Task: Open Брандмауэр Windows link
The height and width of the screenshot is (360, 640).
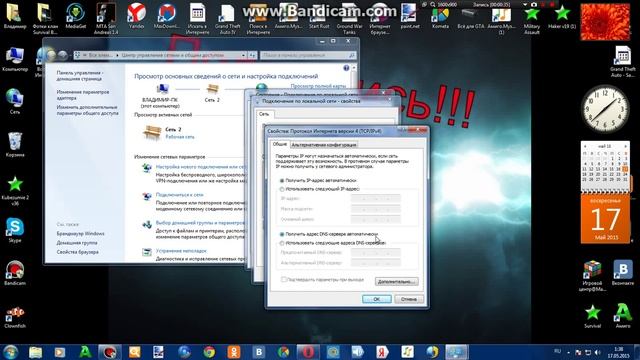Action: (80, 234)
